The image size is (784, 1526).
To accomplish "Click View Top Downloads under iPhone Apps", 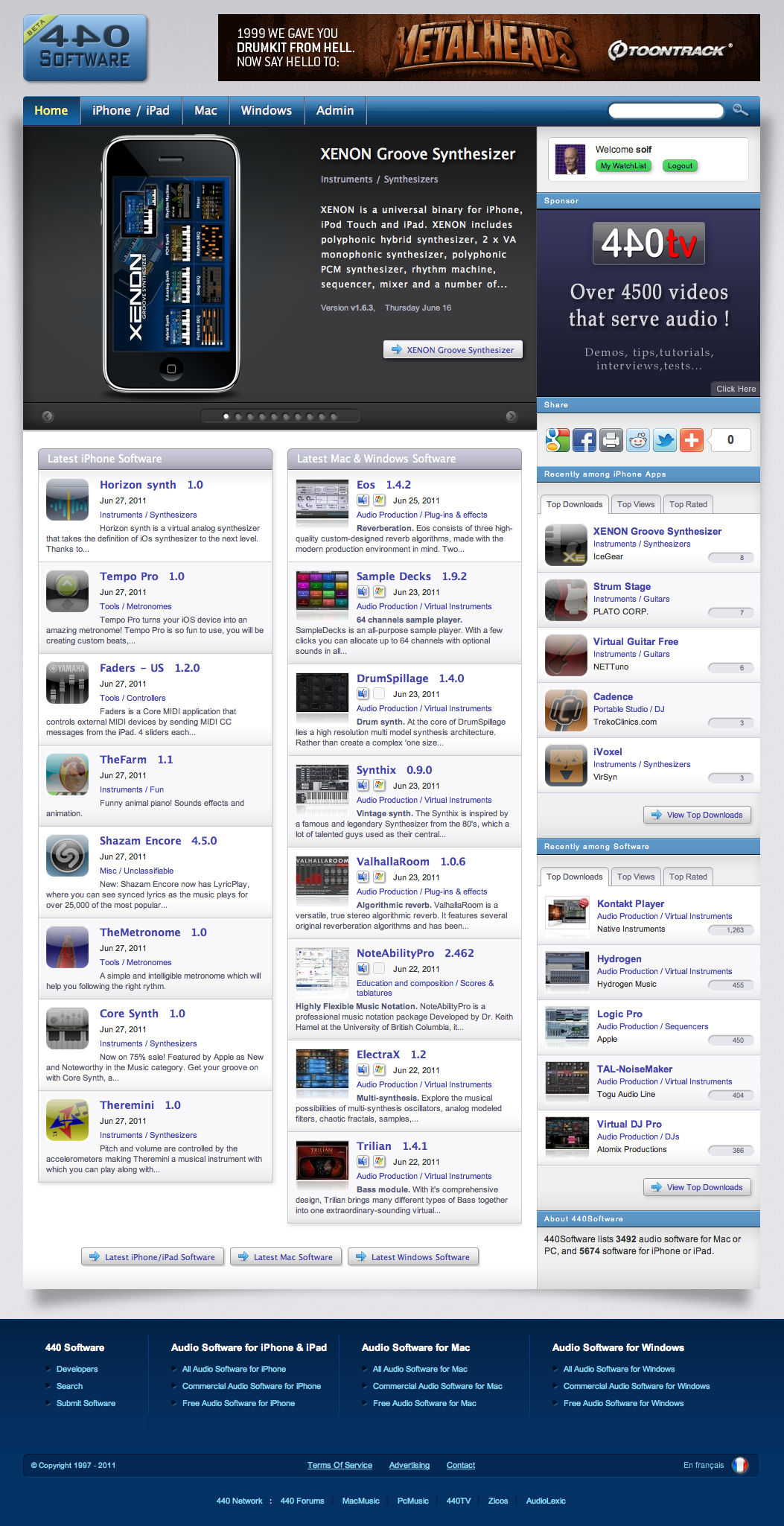I will (x=697, y=815).
